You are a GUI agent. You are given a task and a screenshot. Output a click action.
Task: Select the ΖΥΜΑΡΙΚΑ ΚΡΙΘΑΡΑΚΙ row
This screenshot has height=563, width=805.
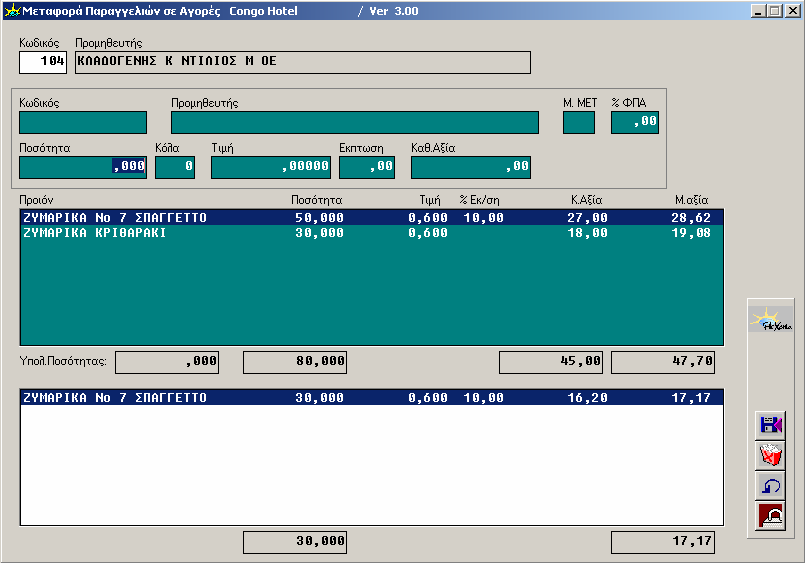coord(372,233)
